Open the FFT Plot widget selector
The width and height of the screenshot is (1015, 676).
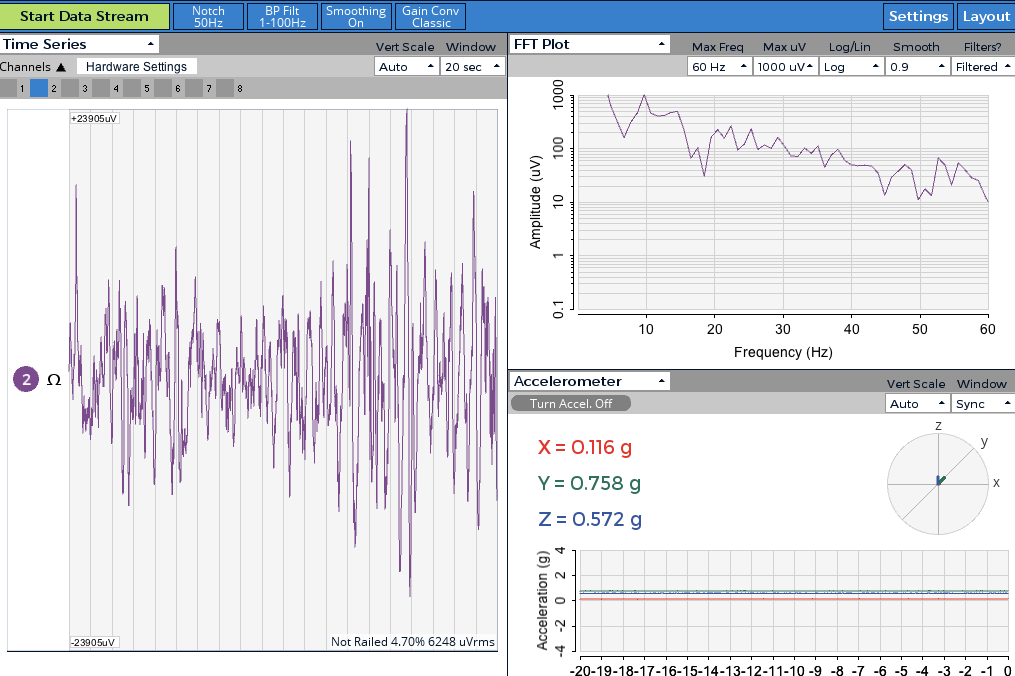point(589,44)
